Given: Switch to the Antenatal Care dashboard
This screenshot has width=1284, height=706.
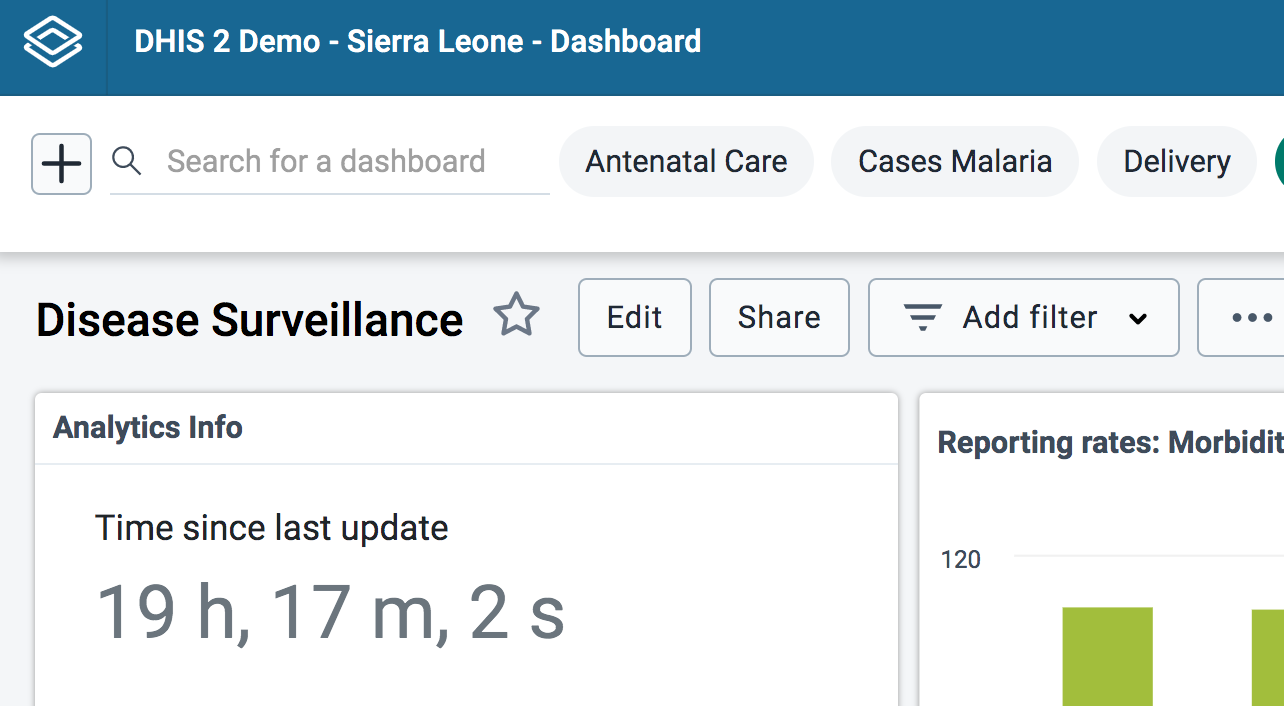Looking at the screenshot, I should coord(686,162).
